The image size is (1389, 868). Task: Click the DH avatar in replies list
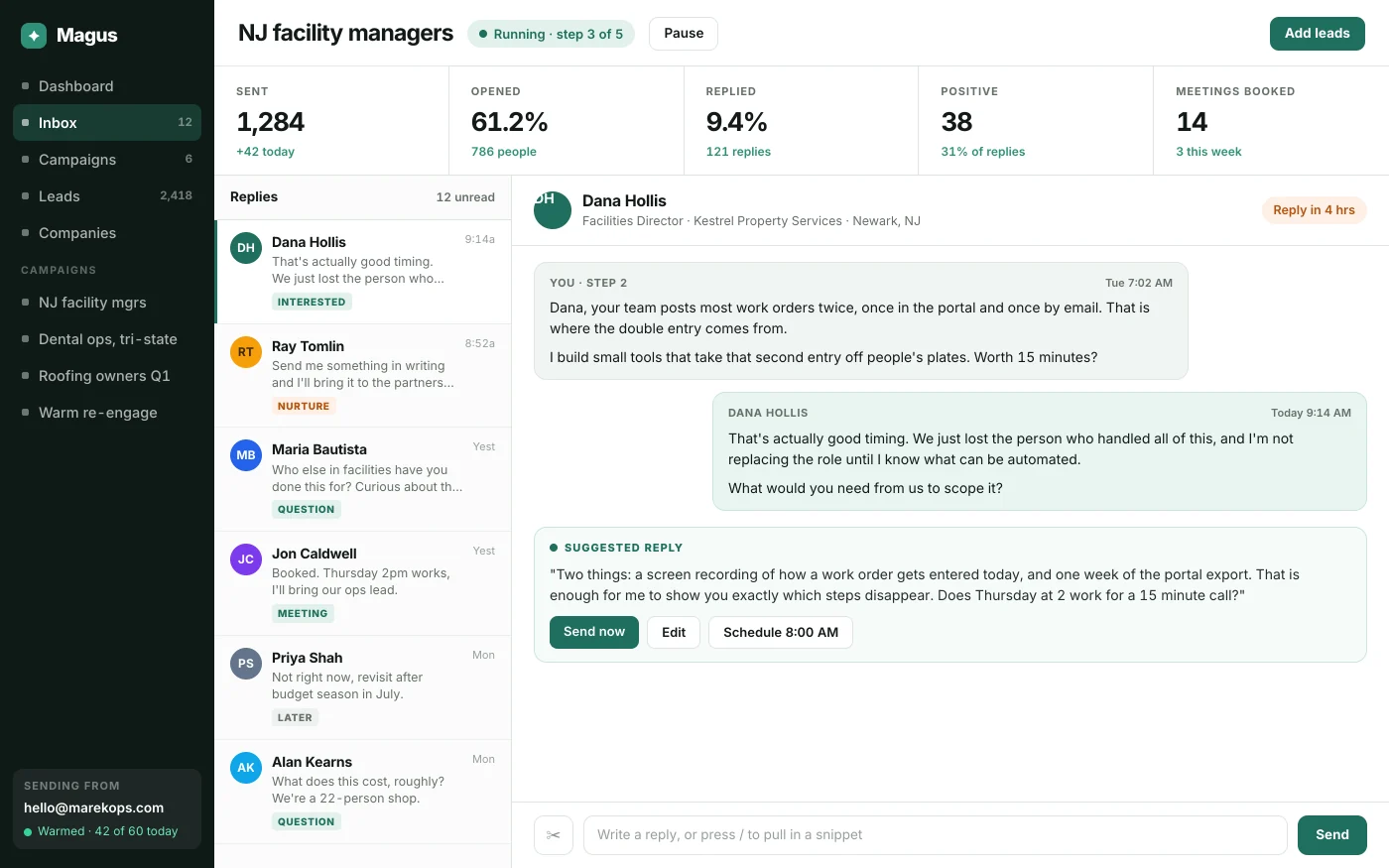click(246, 248)
